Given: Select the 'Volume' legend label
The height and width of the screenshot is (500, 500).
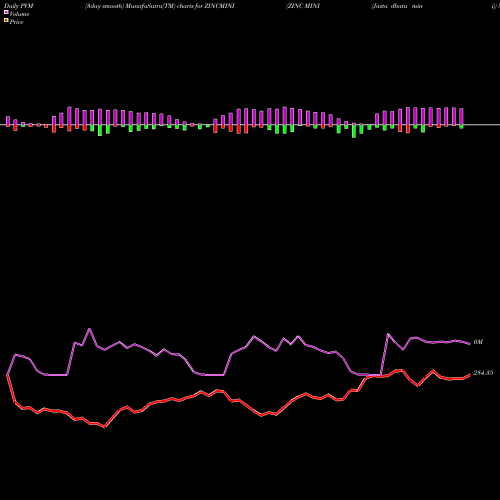Looking at the screenshot, I should point(19,14).
